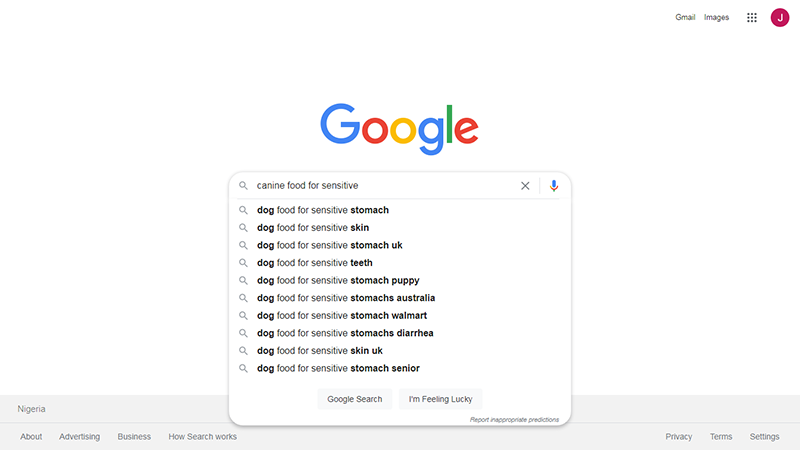
Task: Open Google Images link
Action: click(716, 17)
